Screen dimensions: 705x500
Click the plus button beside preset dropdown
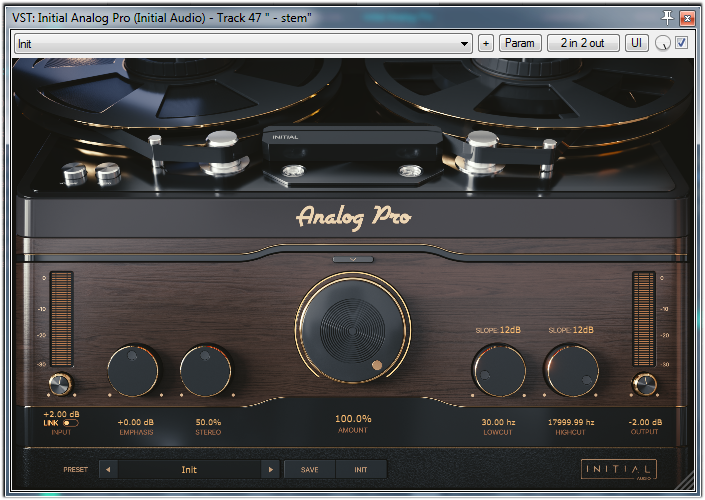tap(486, 44)
